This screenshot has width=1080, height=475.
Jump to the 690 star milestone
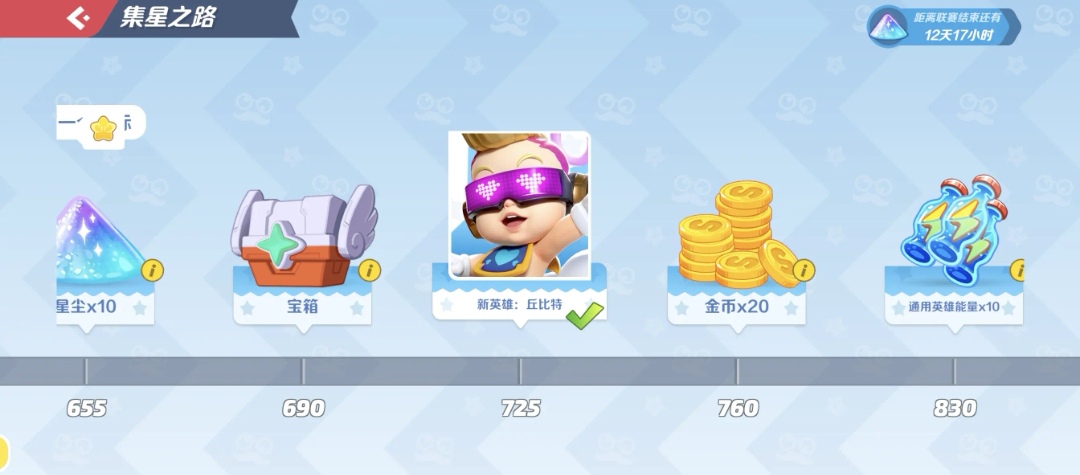click(303, 408)
